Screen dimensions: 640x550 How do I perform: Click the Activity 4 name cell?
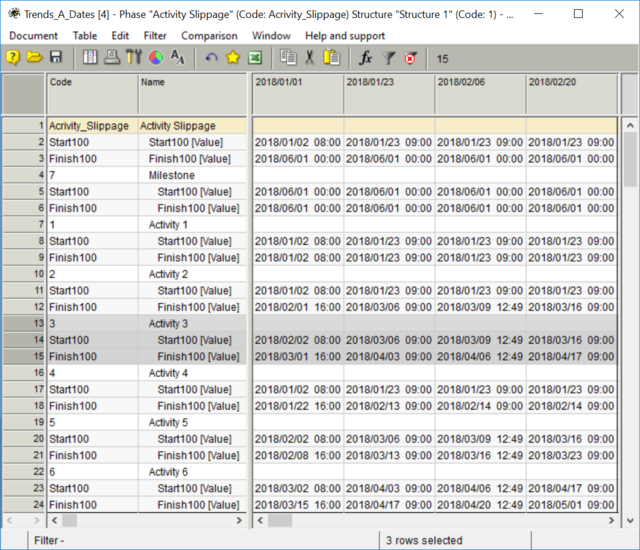point(193,373)
